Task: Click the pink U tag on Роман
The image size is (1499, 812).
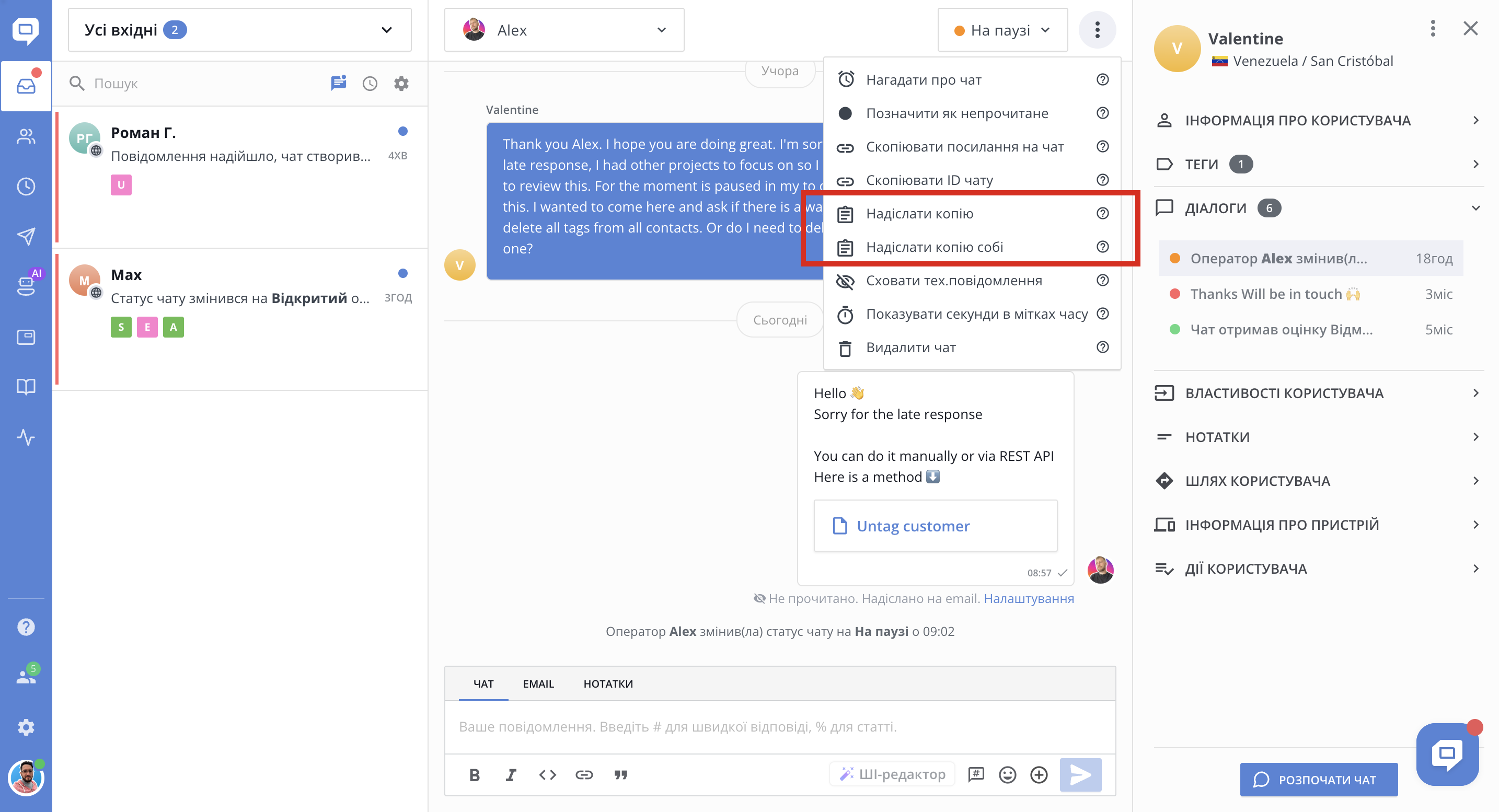Action: click(121, 185)
